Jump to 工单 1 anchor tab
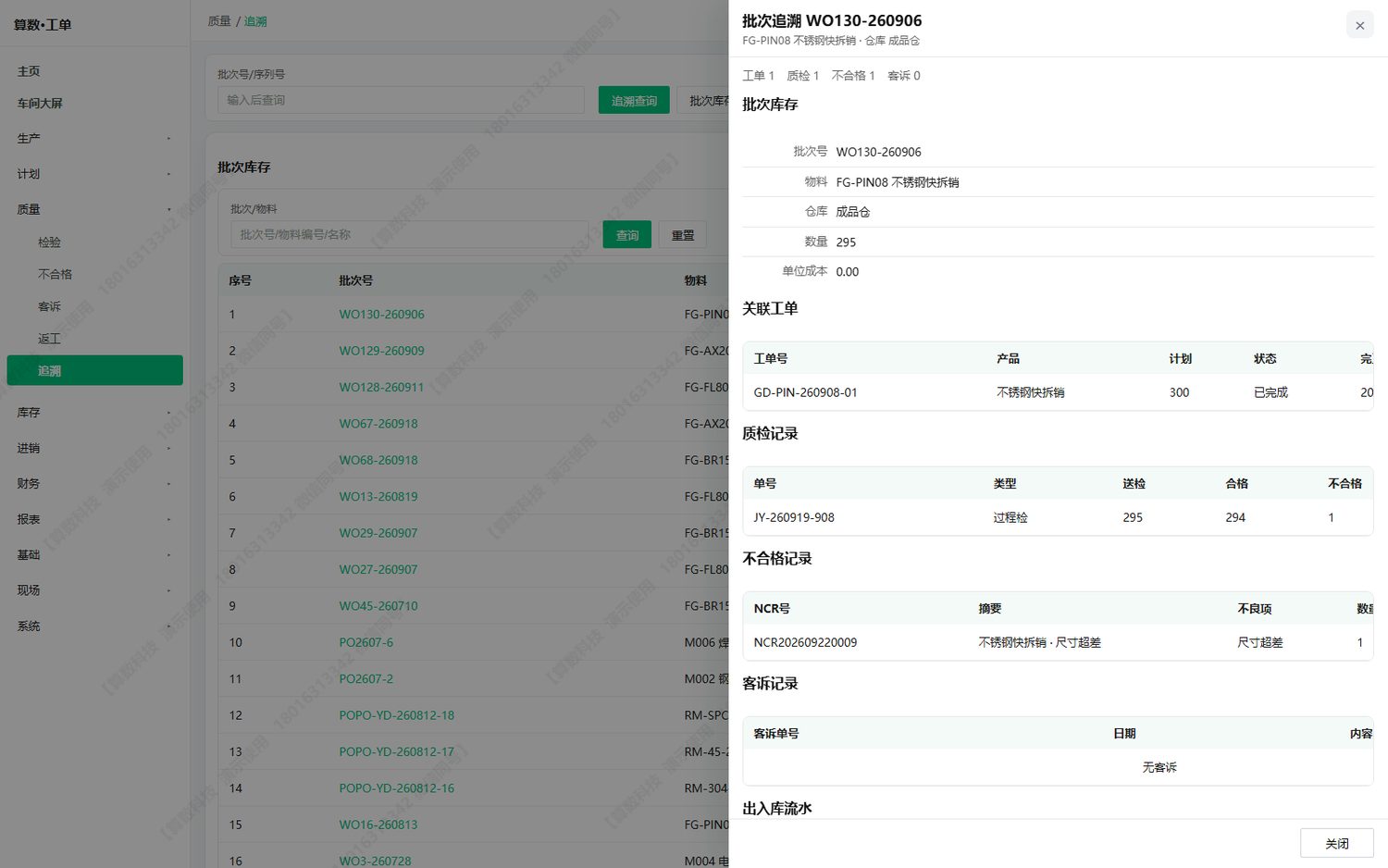Viewport: 1388px width, 868px height. click(758, 76)
